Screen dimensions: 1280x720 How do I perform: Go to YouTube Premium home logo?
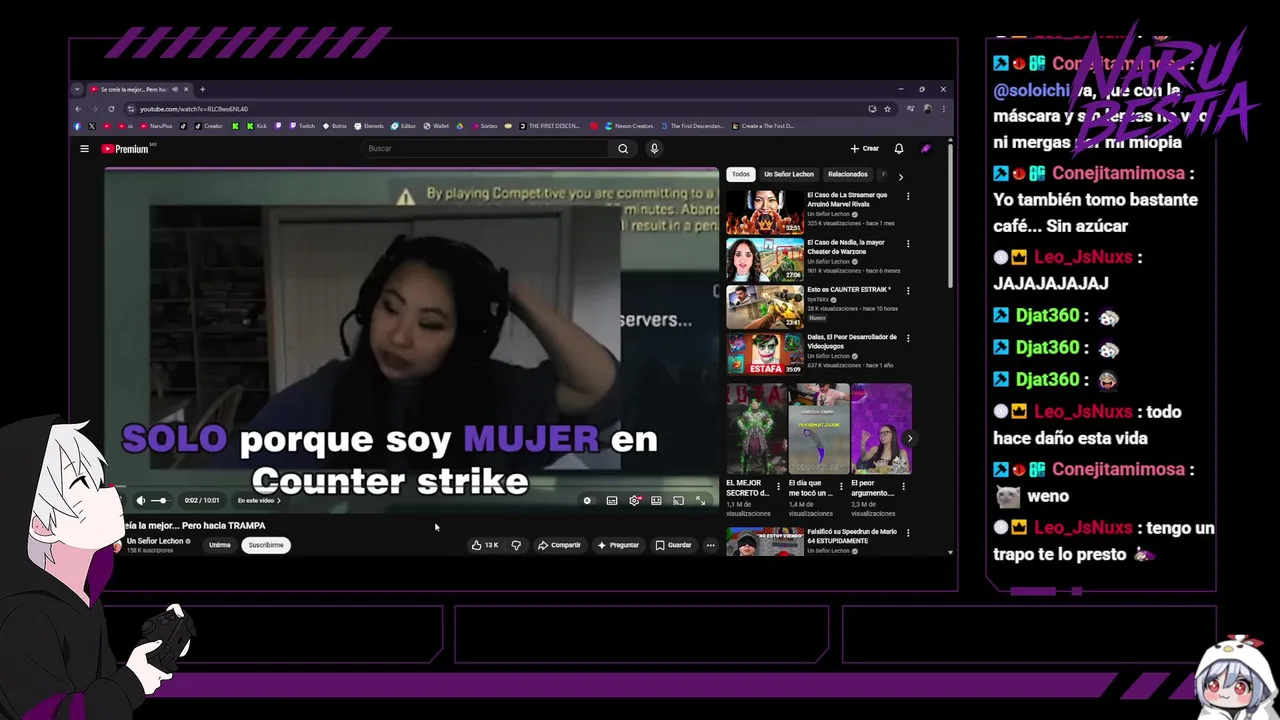(126, 149)
